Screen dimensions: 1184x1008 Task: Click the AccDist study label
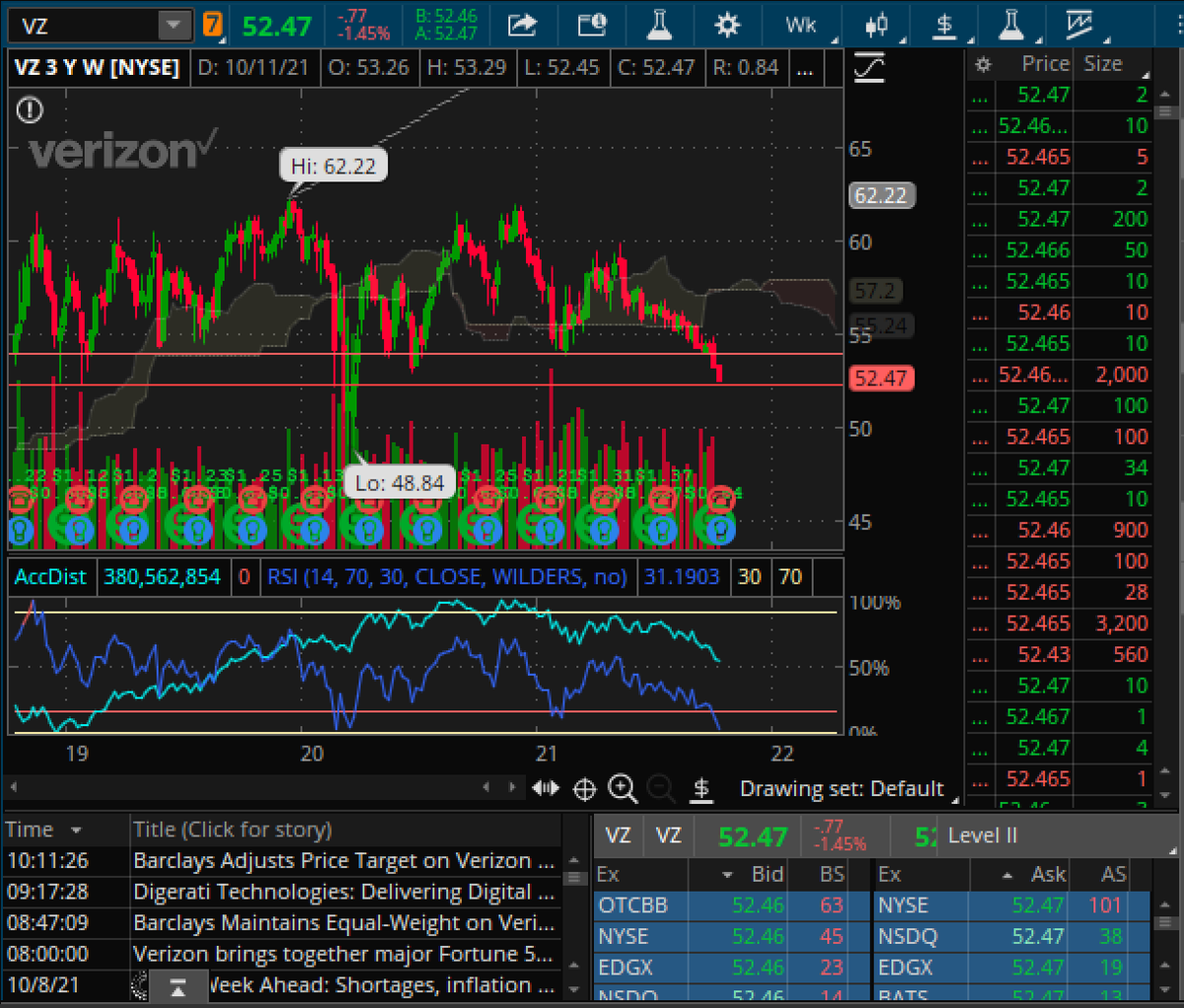(50, 577)
